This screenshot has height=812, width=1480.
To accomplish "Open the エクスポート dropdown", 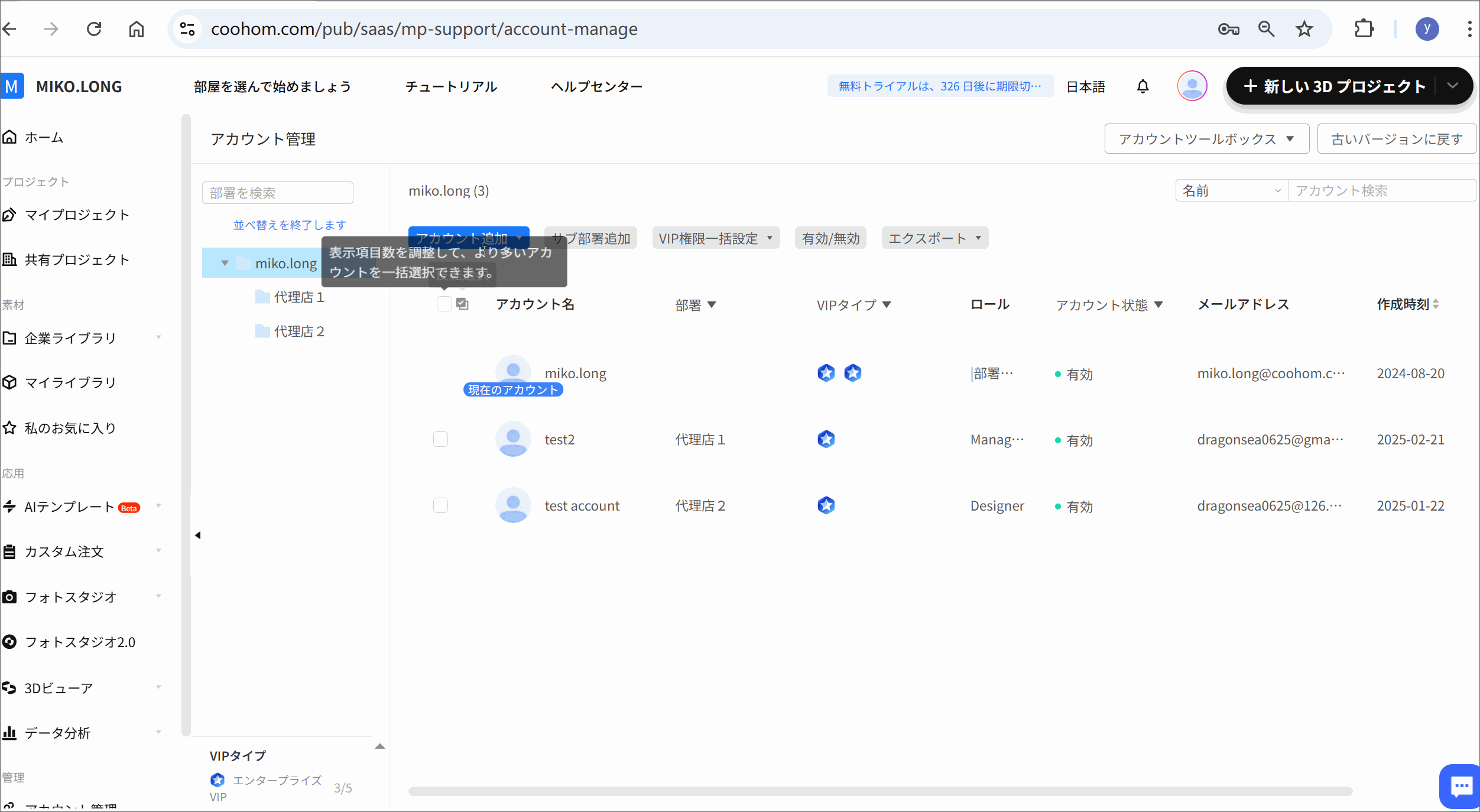I will click(x=934, y=238).
